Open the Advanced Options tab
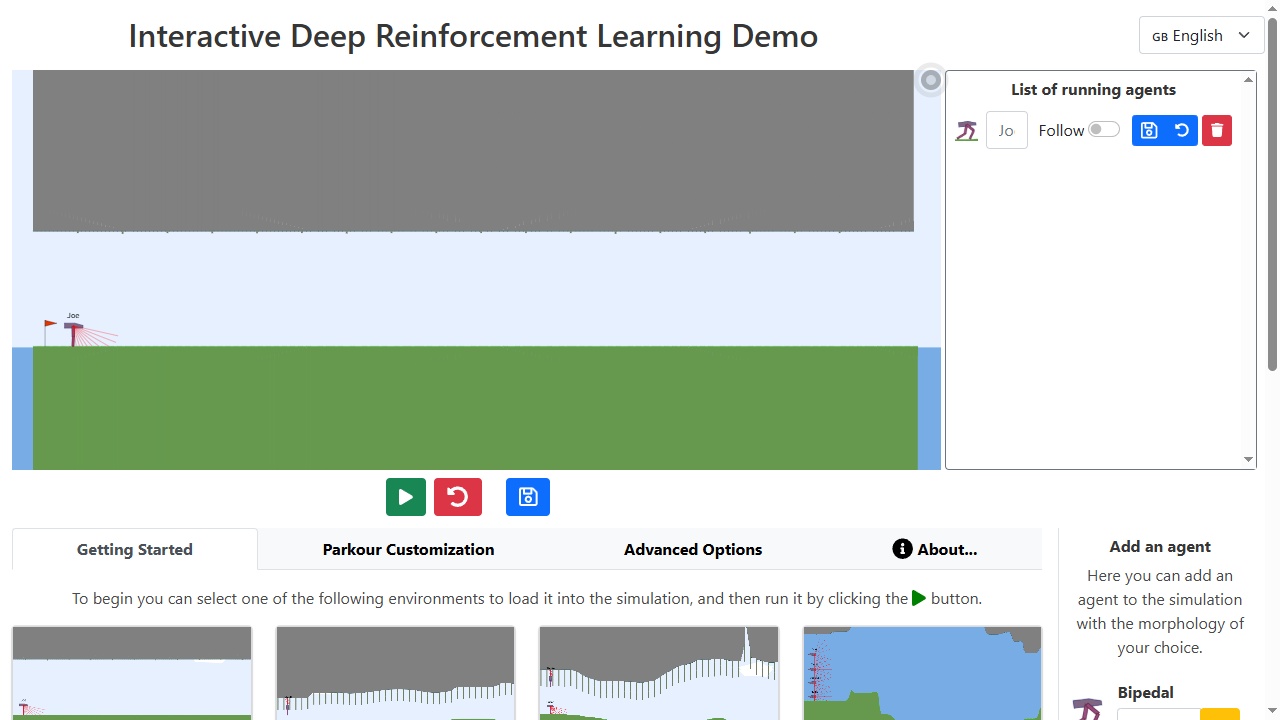Image resolution: width=1280 pixels, height=720 pixels. (x=693, y=549)
